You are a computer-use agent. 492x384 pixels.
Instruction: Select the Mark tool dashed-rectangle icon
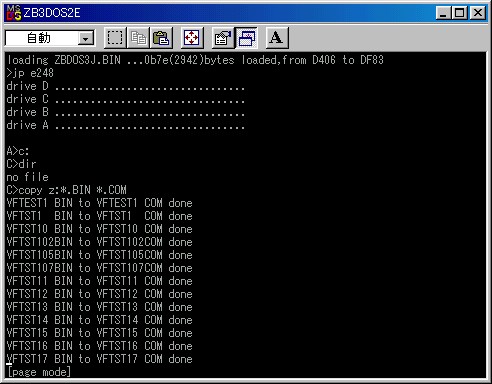coord(115,38)
